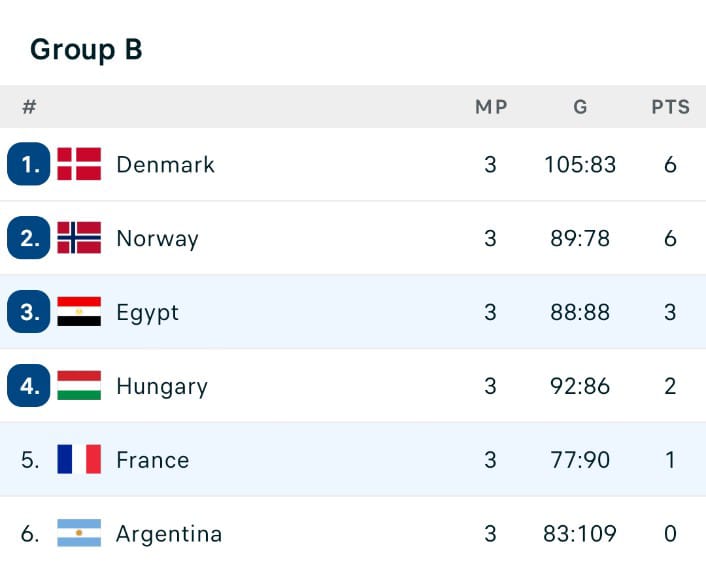Click the Hungary flag icon

tap(79, 386)
